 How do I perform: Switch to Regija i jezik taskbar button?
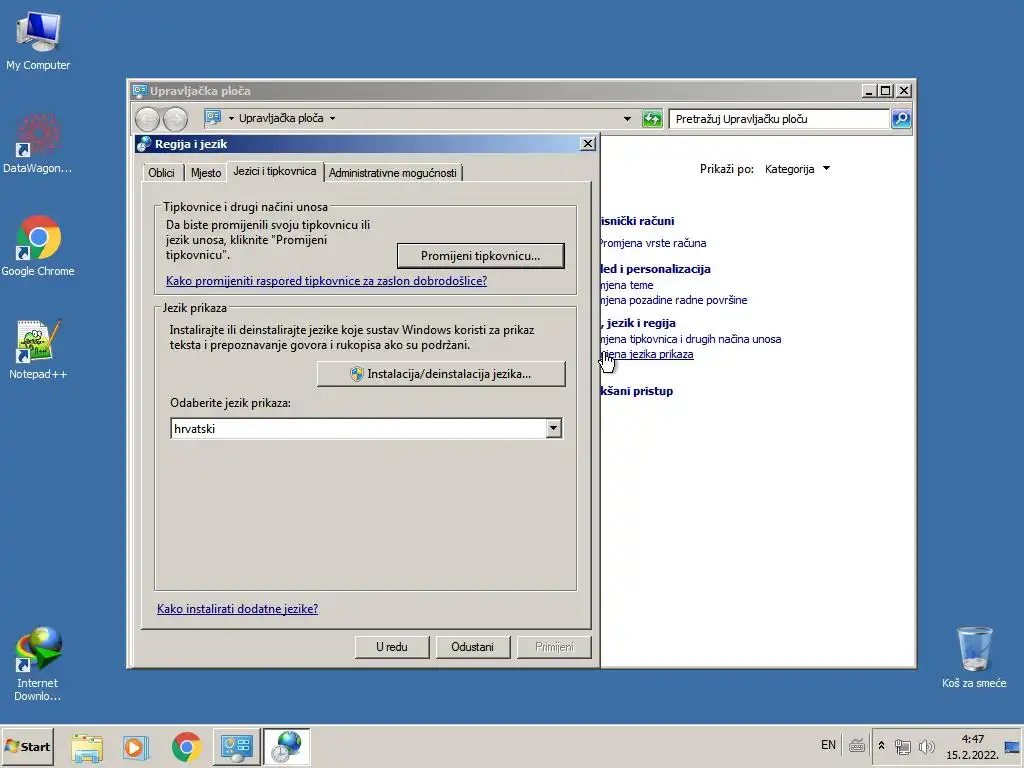tap(287, 747)
